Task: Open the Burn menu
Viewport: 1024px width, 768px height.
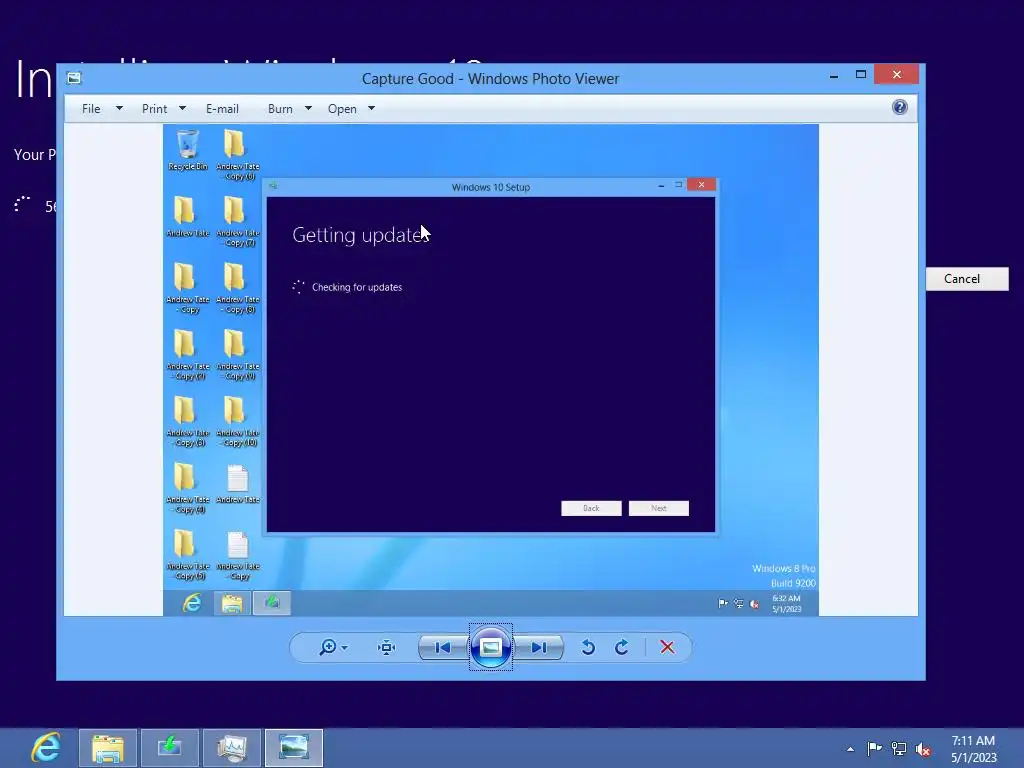Action: [x=280, y=109]
